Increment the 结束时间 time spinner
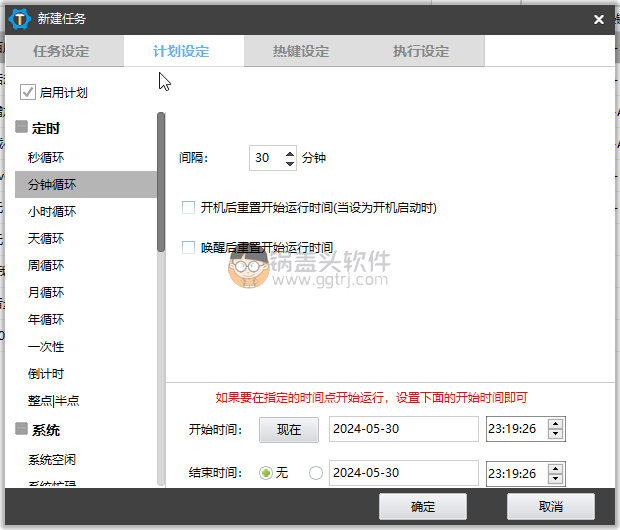 [556, 469]
